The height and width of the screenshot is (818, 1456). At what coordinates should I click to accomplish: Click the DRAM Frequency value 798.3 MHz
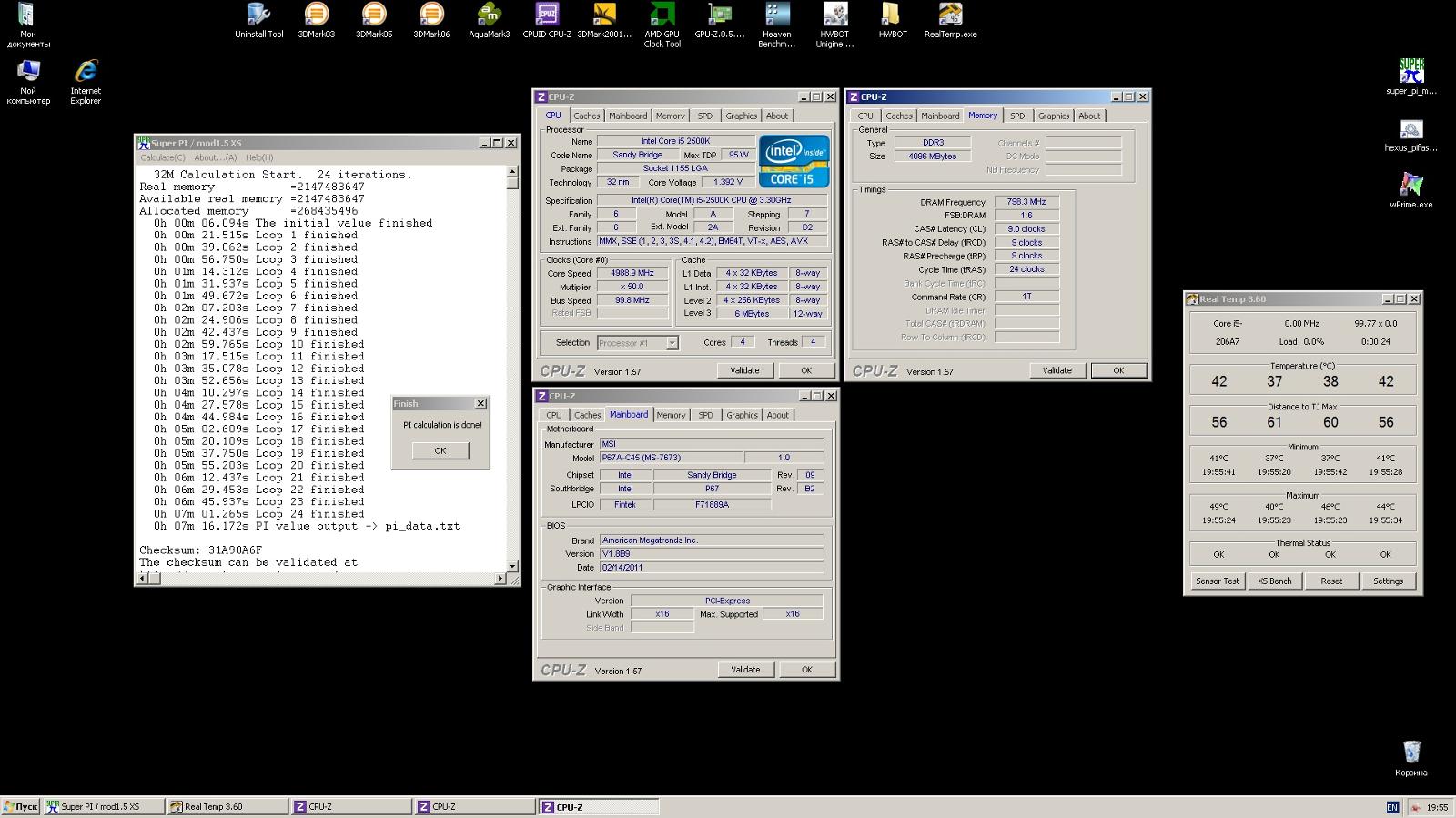point(1026,202)
